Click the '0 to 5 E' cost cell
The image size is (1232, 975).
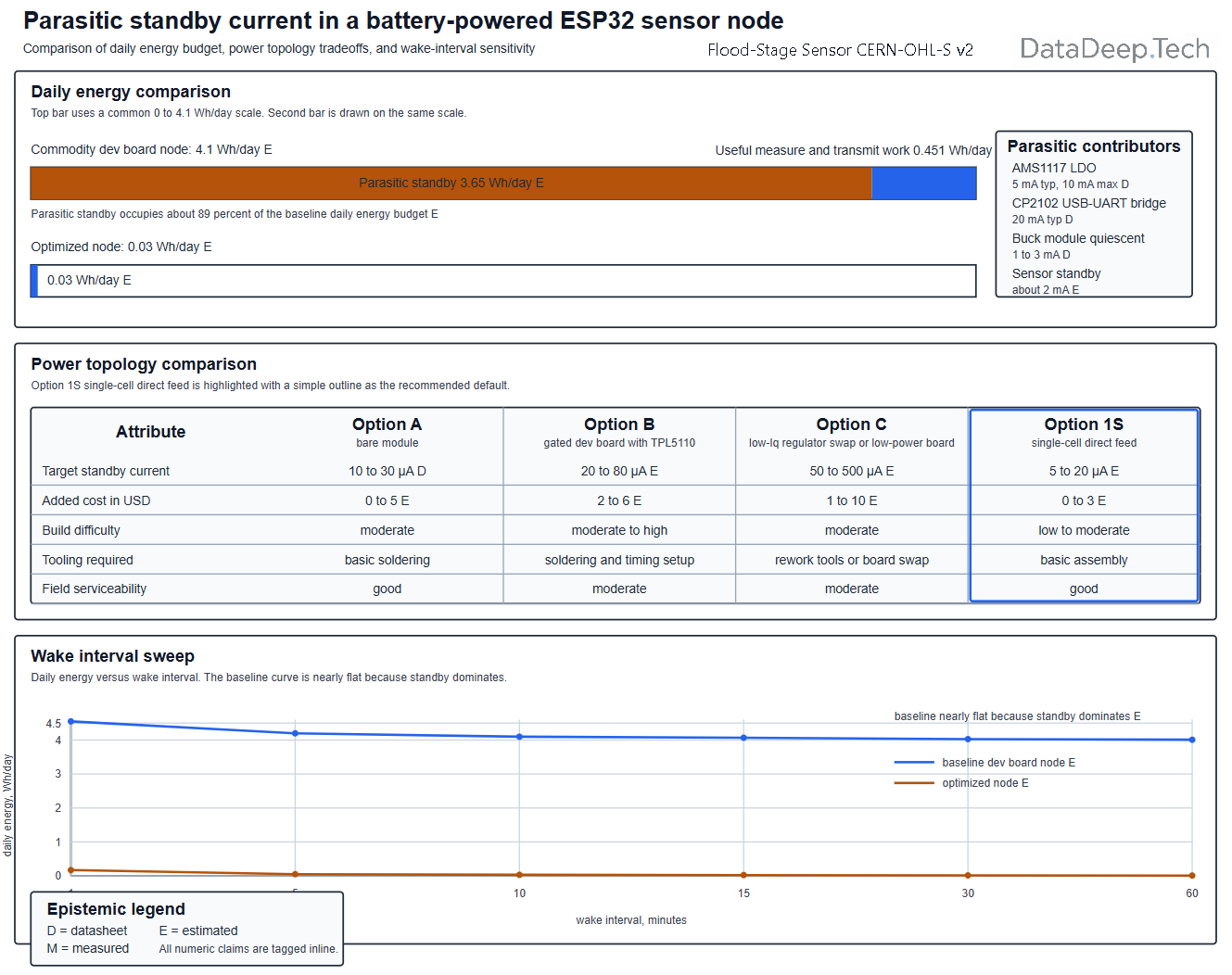(387, 500)
